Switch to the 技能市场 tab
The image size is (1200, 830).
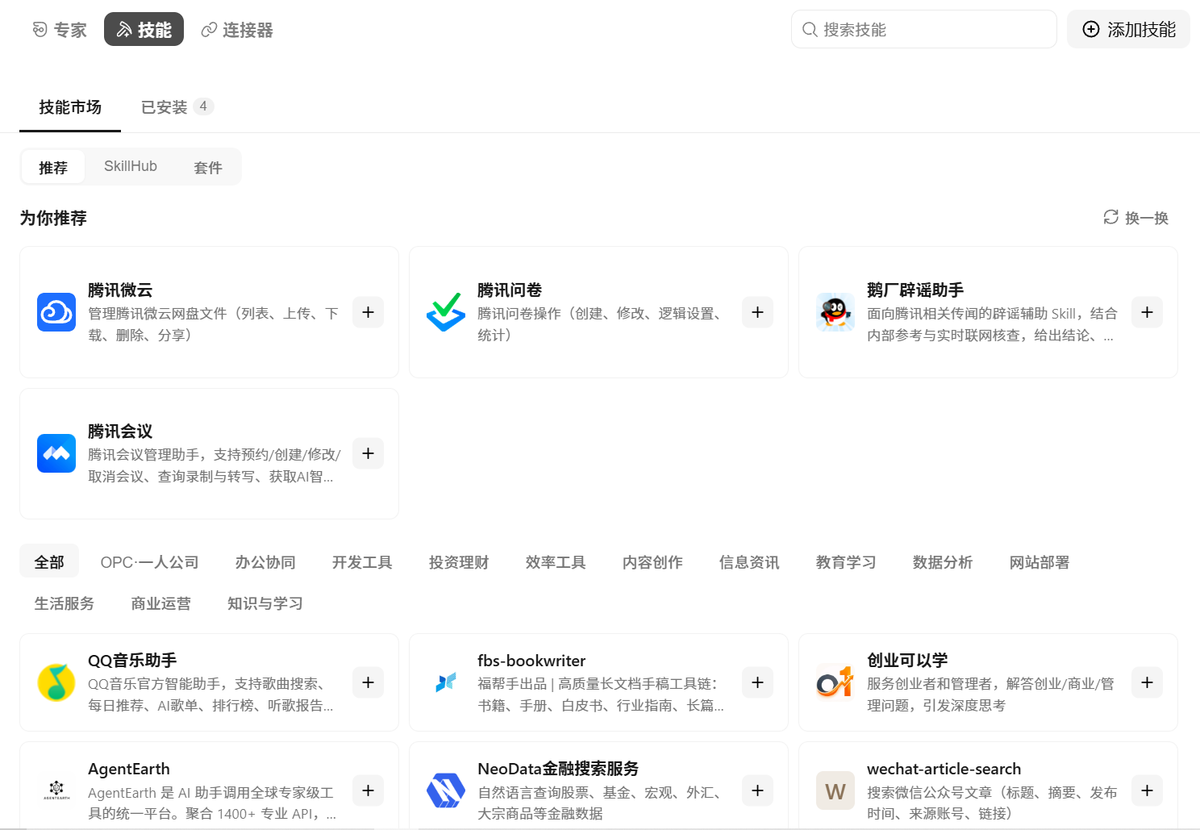(x=70, y=107)
